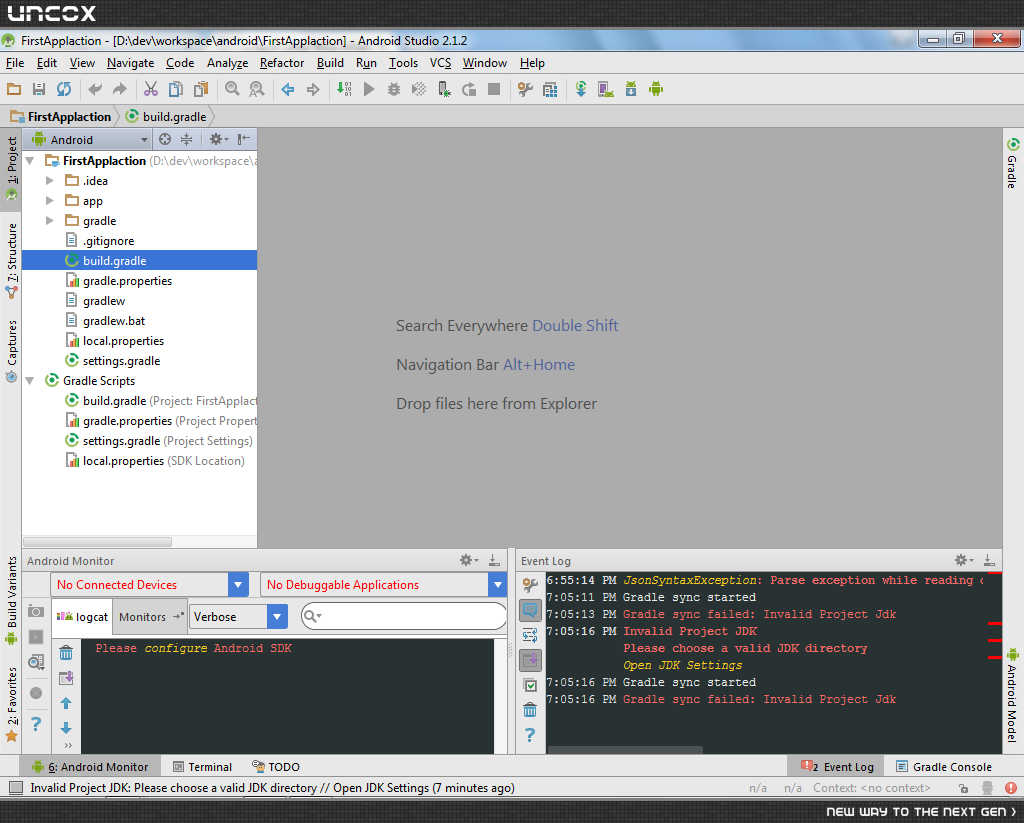This screenshot has width=1024, height=823.
Task: Expand the .idea folder
Action: point(50,180)
